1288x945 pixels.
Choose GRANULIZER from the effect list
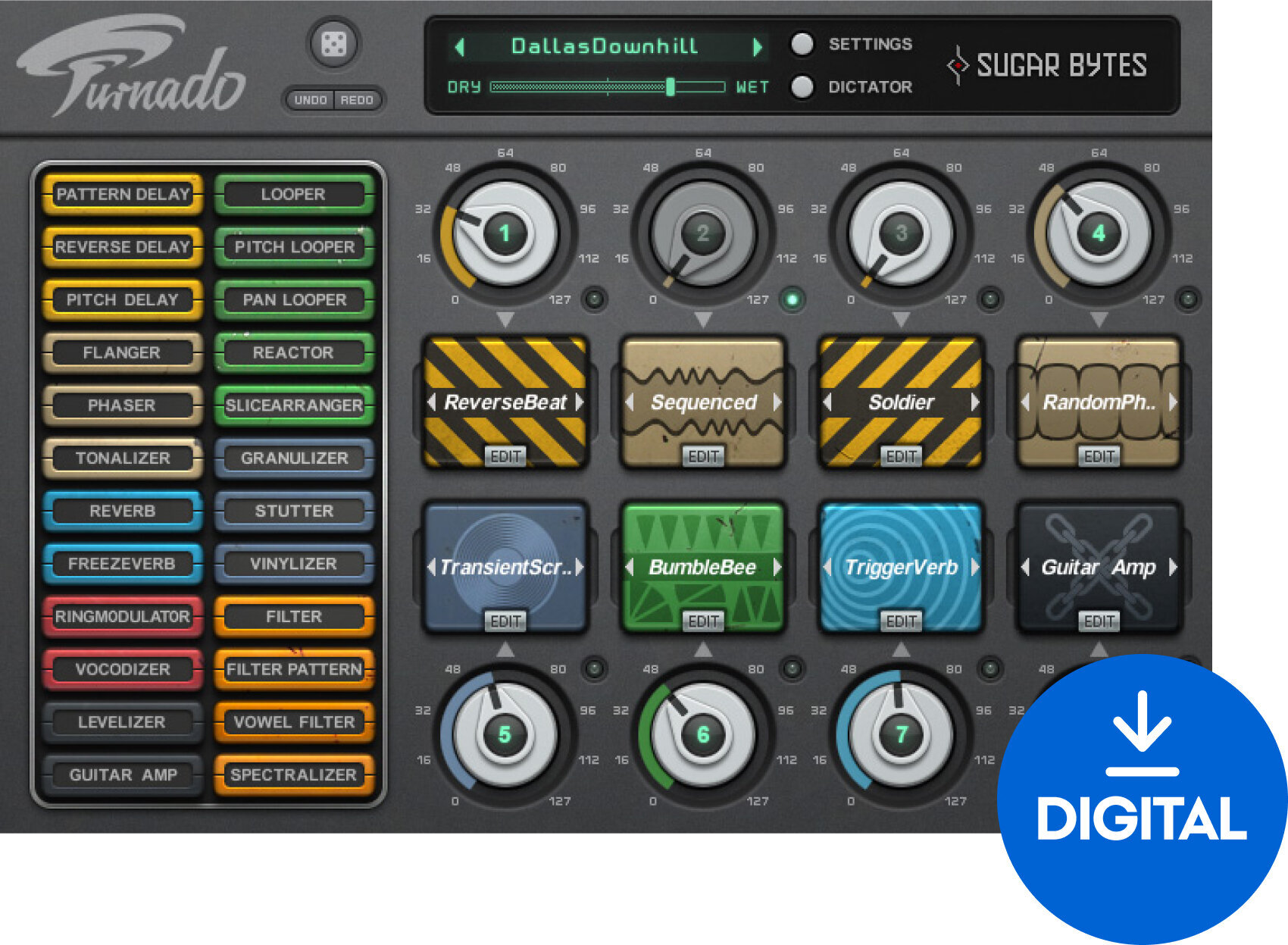pyautogui.click(x=294, y=458)
